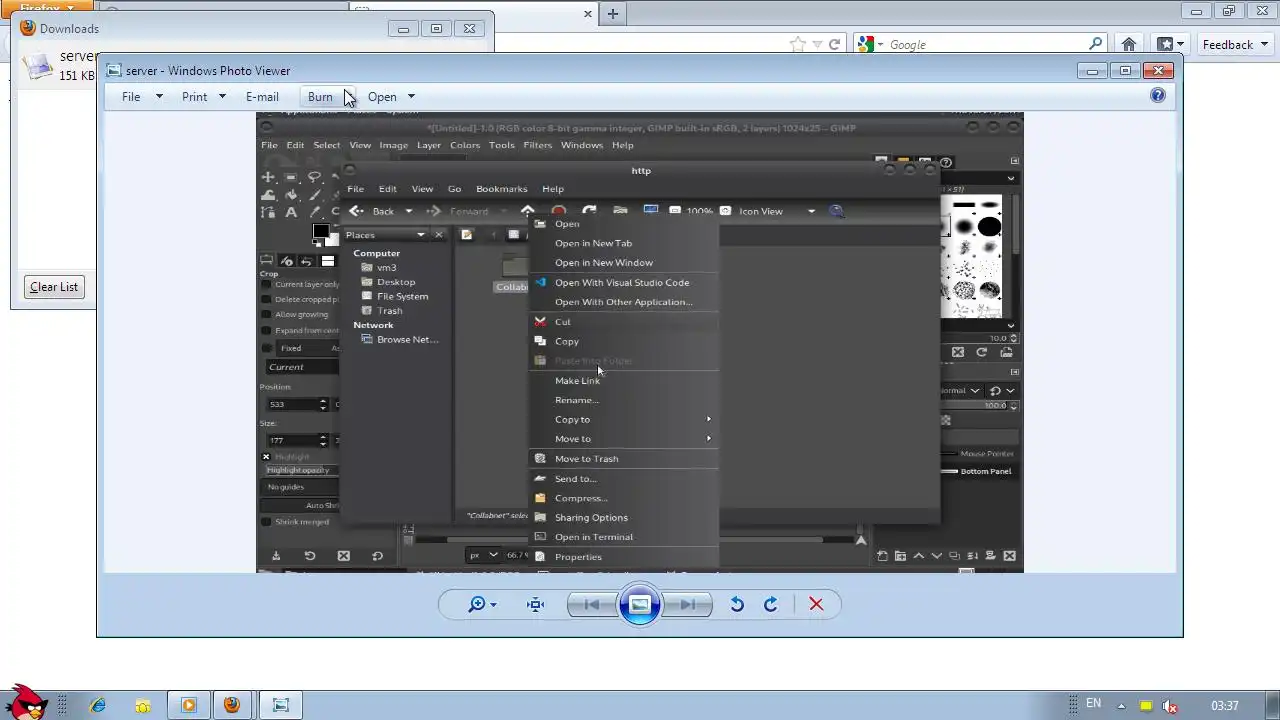
Task: Click the Photo Viewer taskbar button
Action: click(x=281, y=705)
